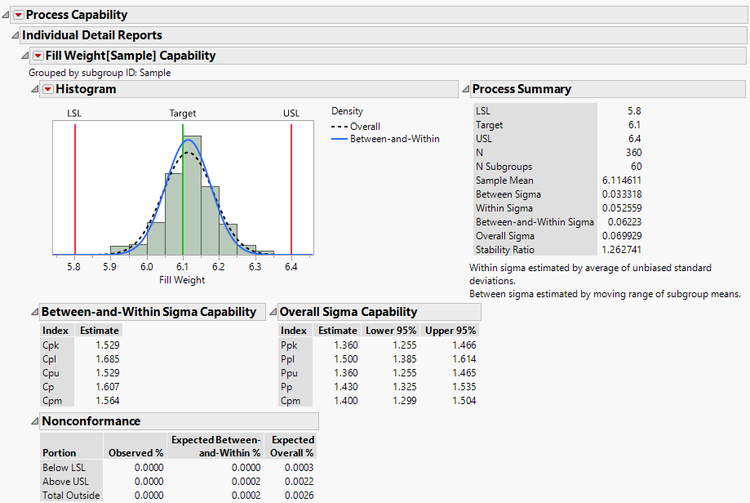Collapse the Overall Sigma Capability table

(273, 312)
